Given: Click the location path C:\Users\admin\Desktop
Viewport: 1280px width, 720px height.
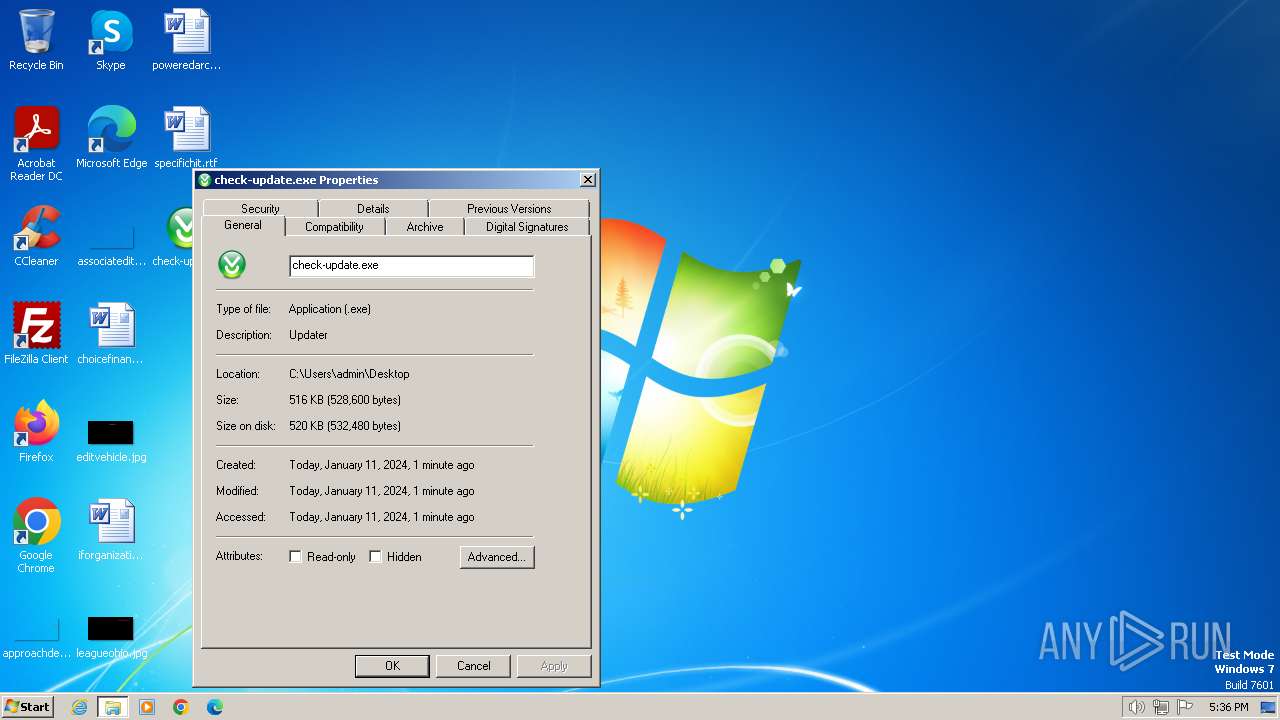Looking at the screenshot, I should (349, 374).
